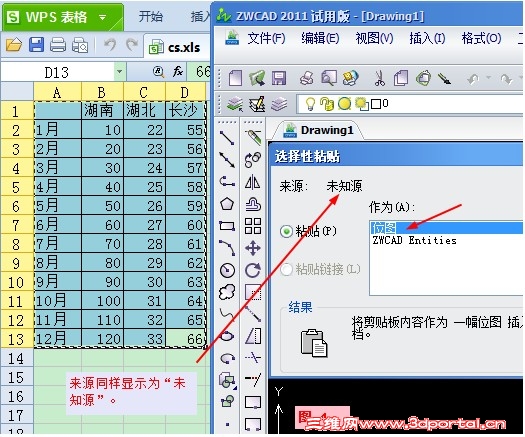The height and width of the screenshot is (437, 525).
Task: Select the Spline draw tool
Action: [226, 314]
